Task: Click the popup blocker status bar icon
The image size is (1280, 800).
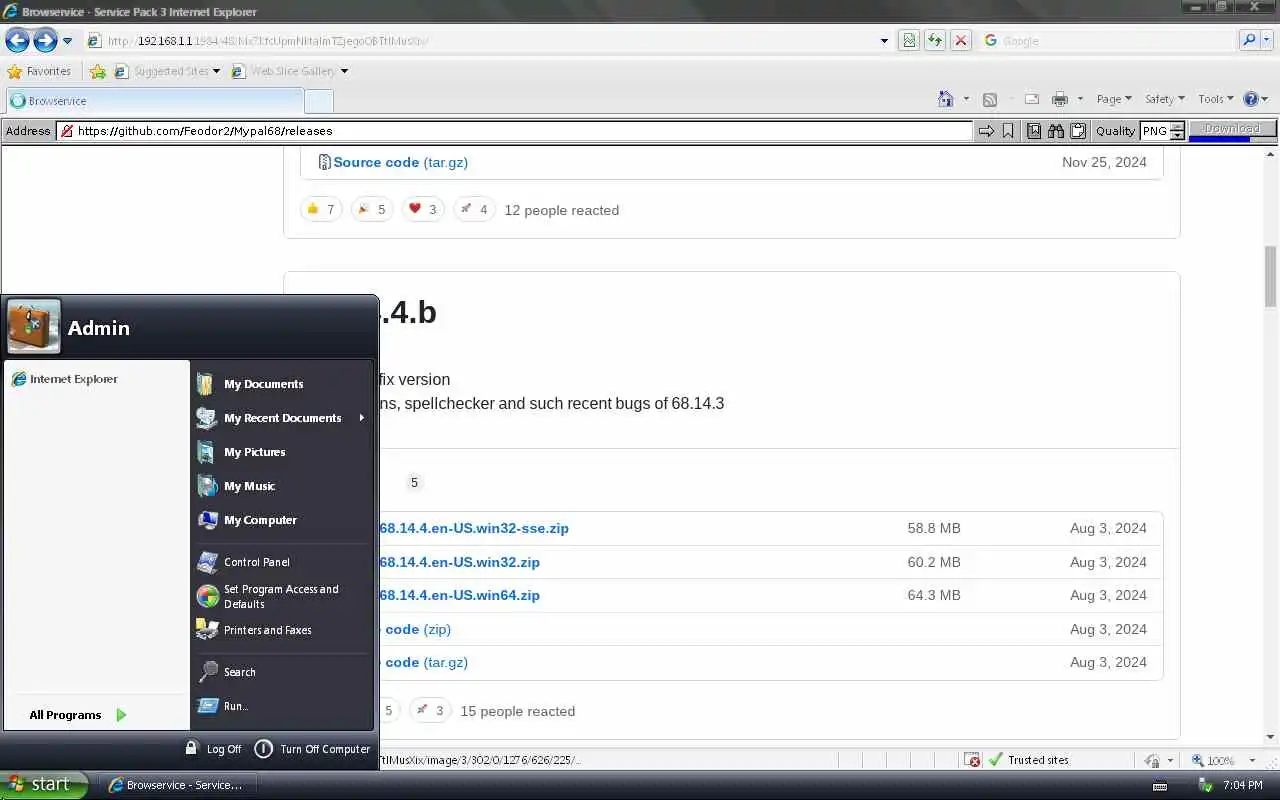Action: click(972, 760)
